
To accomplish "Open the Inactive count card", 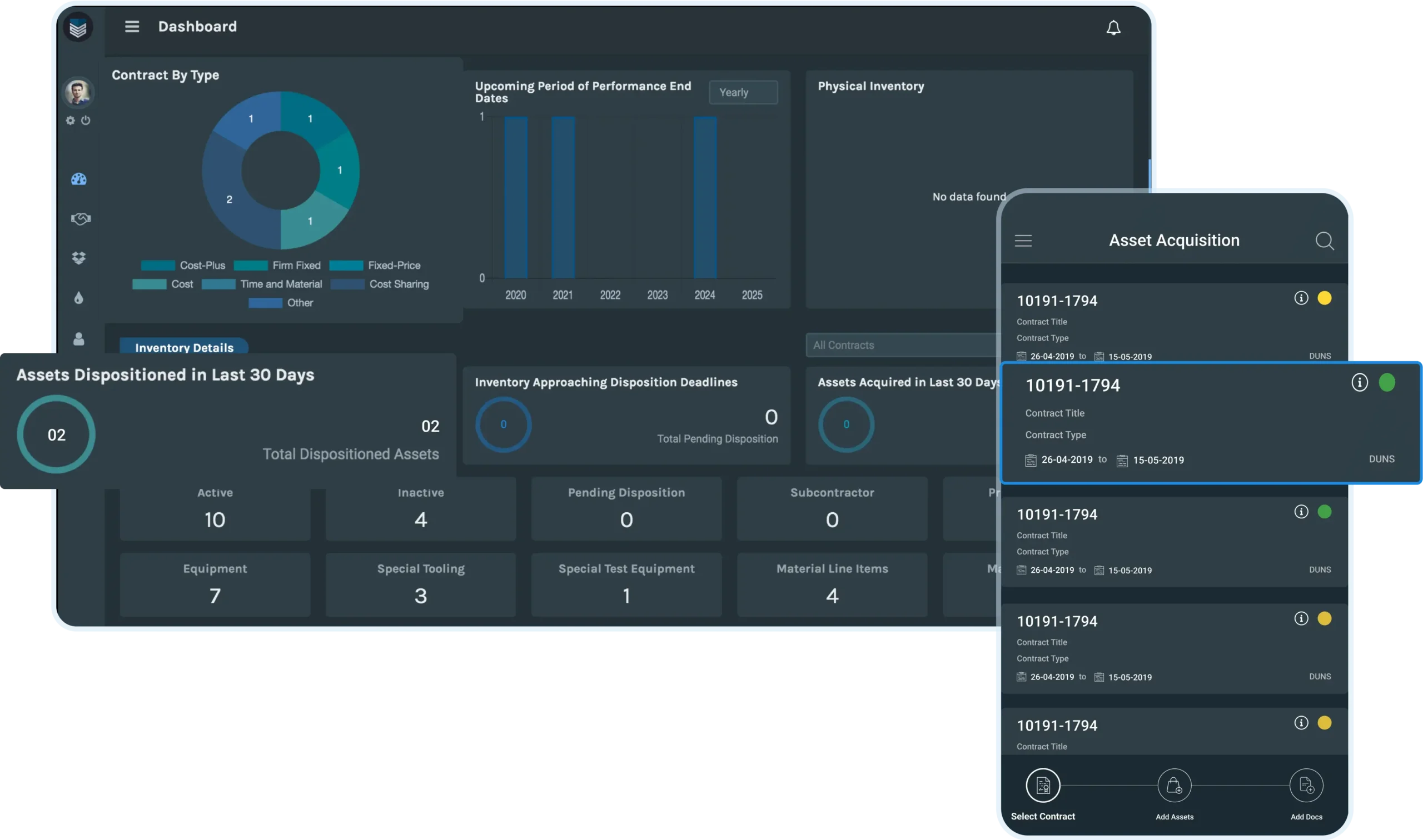I will click(420, 508).
